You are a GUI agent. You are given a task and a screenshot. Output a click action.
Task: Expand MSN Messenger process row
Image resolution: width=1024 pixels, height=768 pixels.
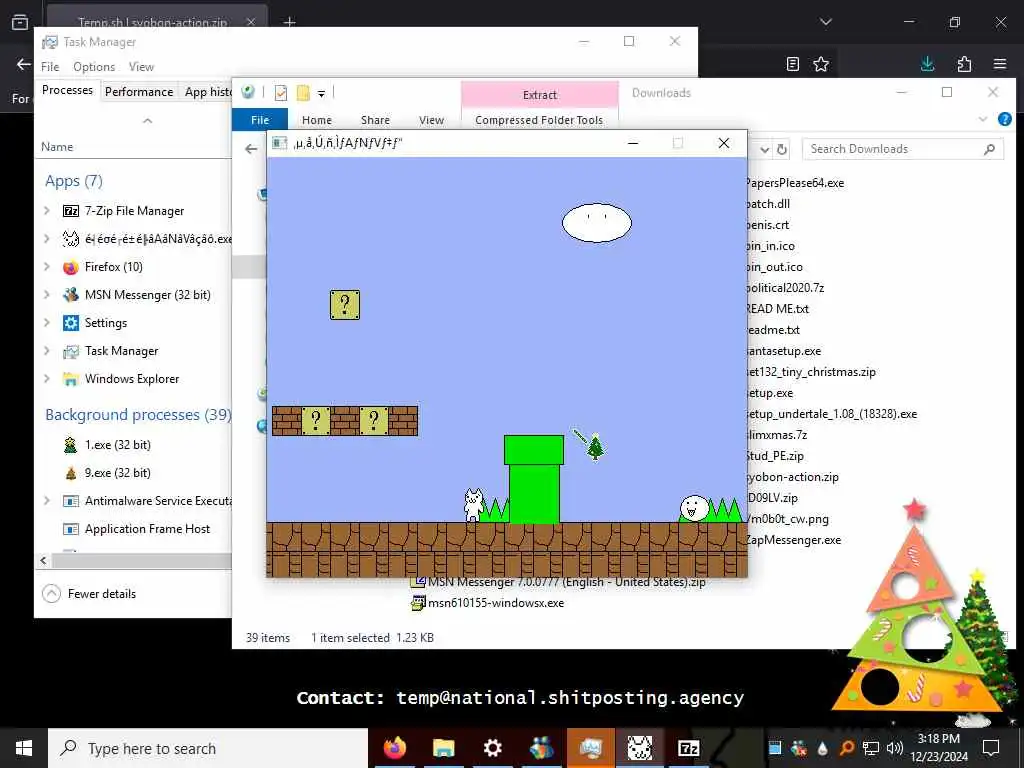(x=46, y=295)
